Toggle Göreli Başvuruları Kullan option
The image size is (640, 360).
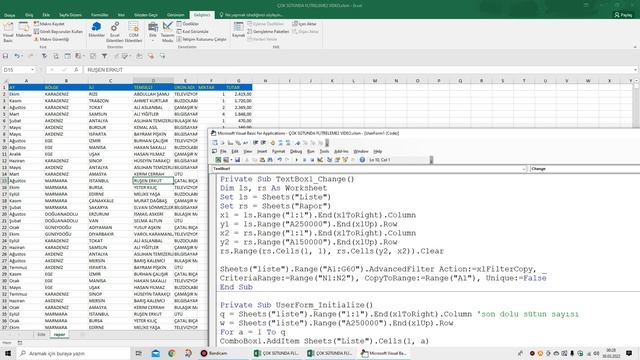(58, 31)
